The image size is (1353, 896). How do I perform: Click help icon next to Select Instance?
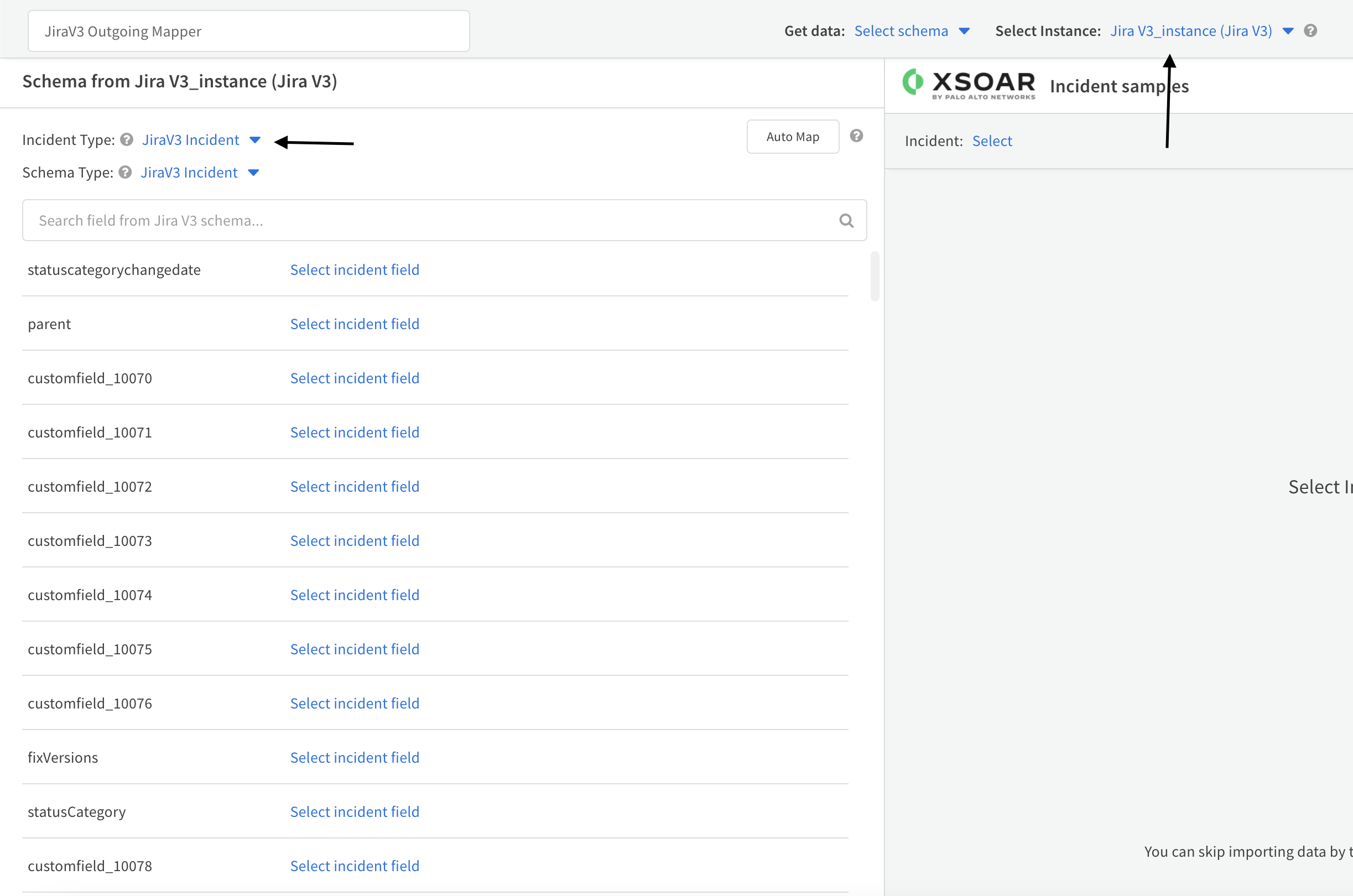coord(1310,31)
